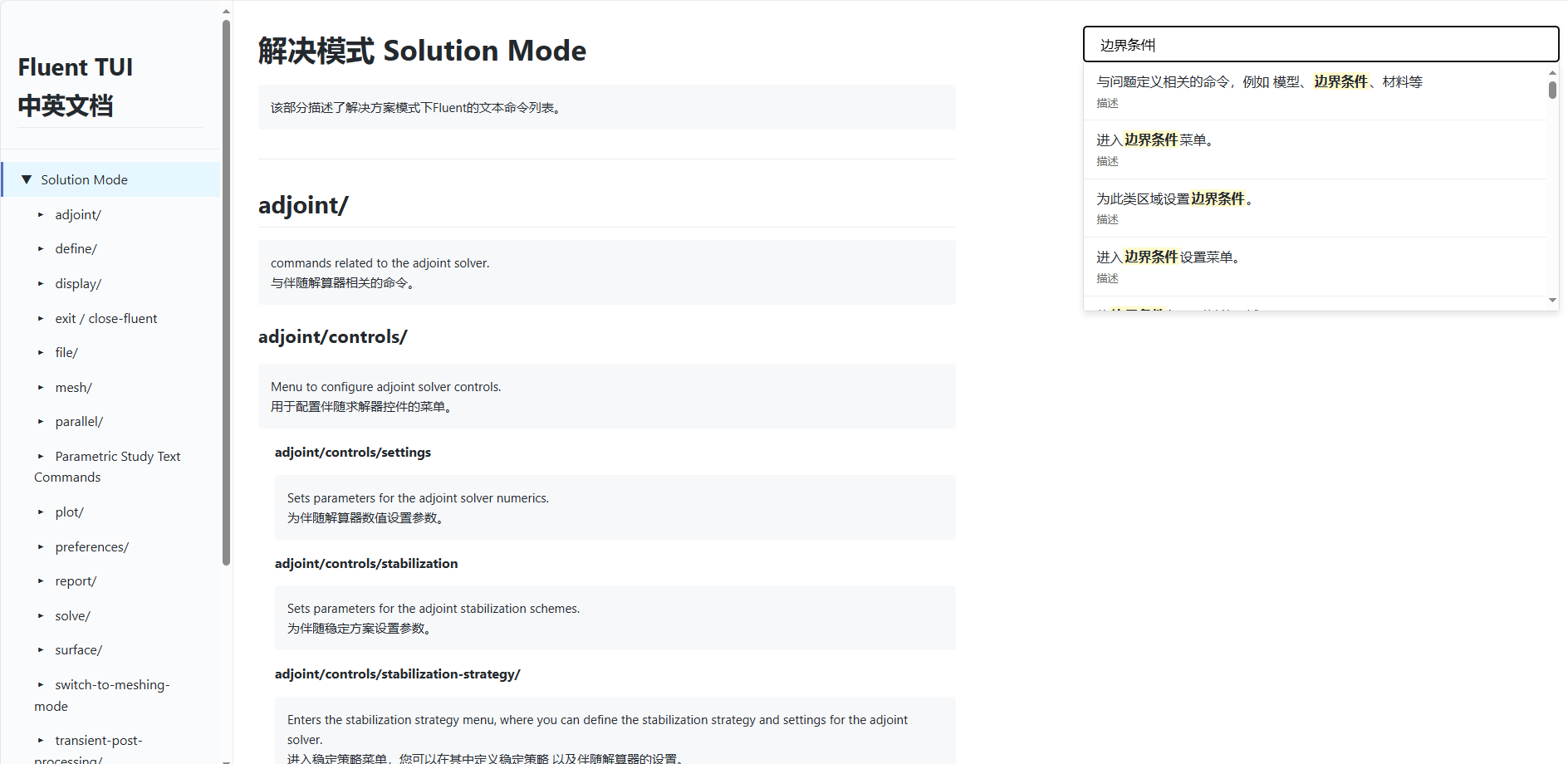This screenshot has width=1568, height=764.
Task: Click the 解决模式 Solution Mode heading
Action: [422, 51]
